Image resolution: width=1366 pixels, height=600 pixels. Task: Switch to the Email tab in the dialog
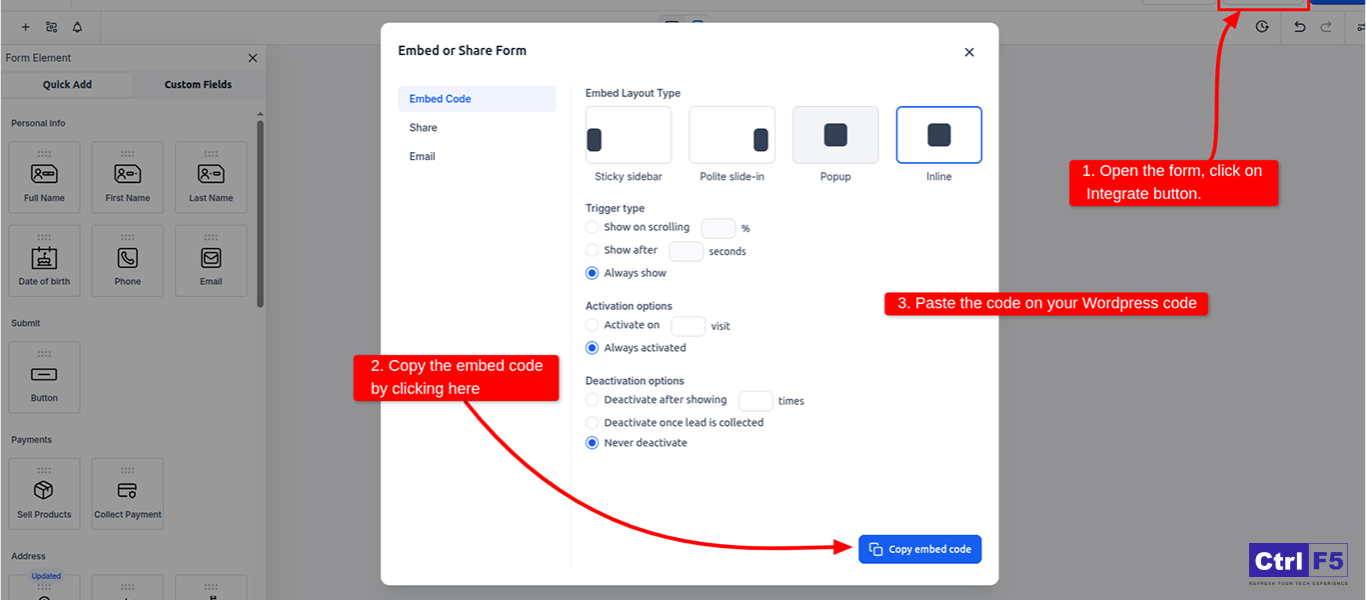click(422, 157)
